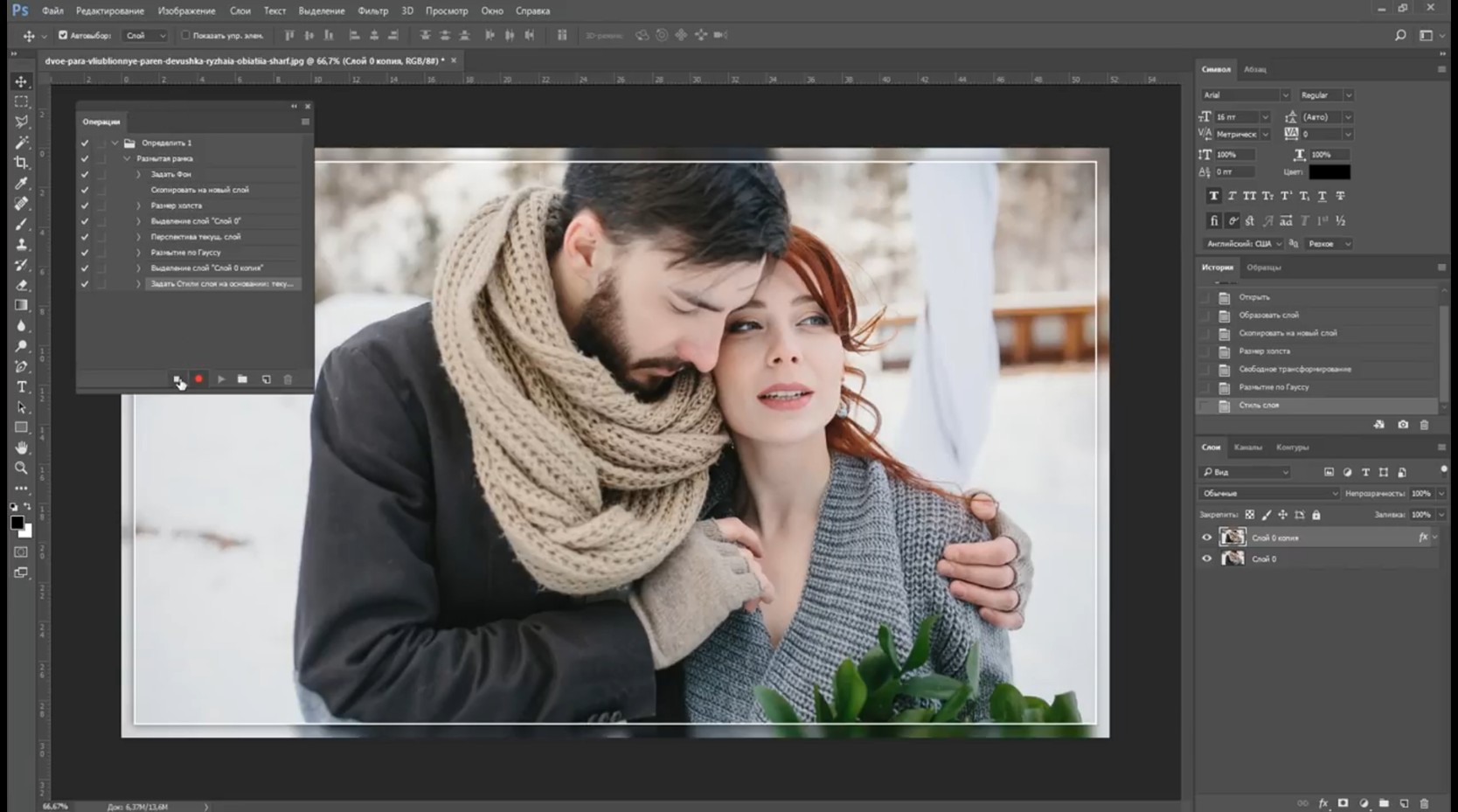Apply Faux Italic text style
This screenshot has height=812, width=1458.
point(1232,196)
